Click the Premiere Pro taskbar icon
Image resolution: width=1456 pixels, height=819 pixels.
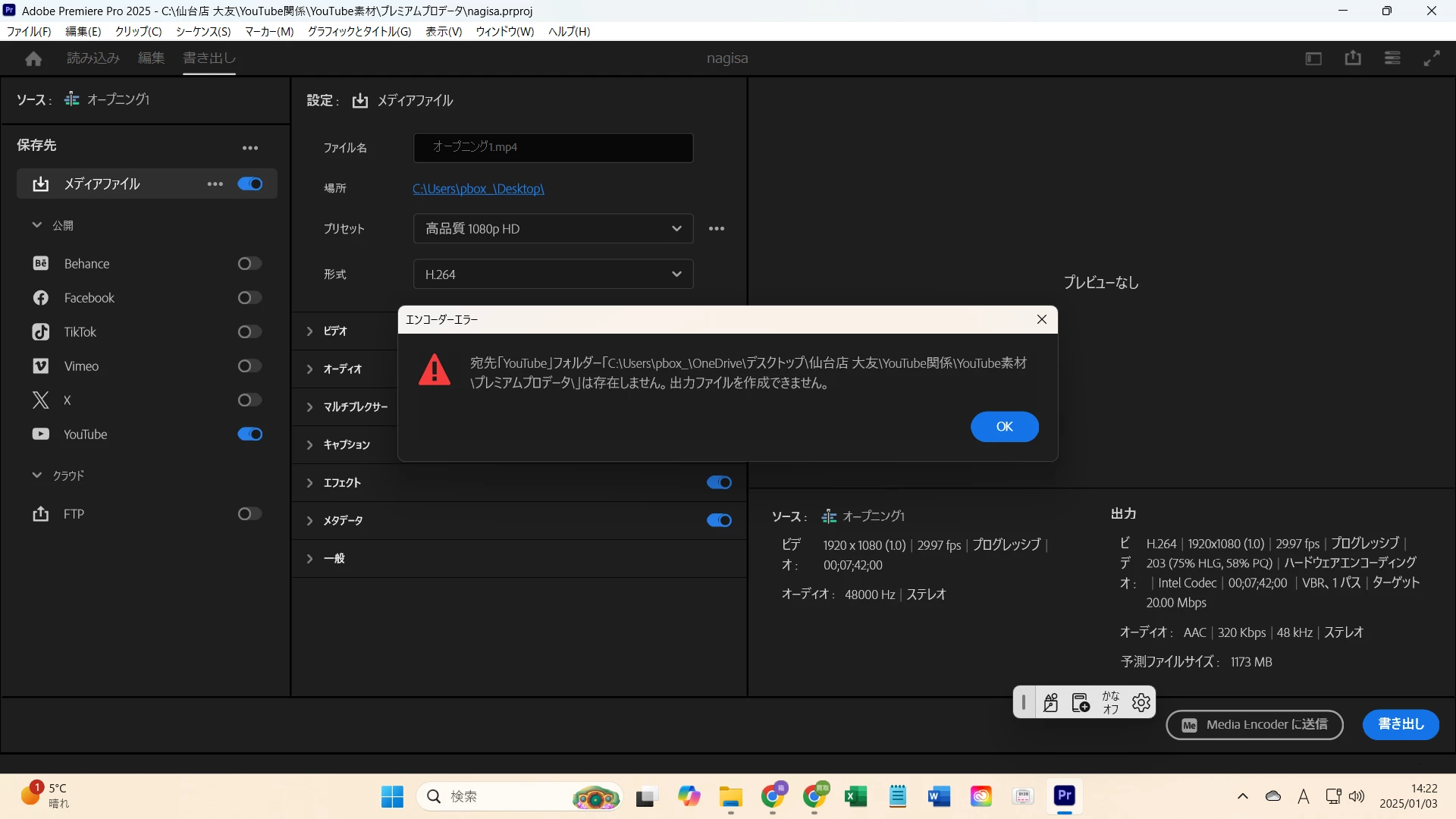point(1065,795)
